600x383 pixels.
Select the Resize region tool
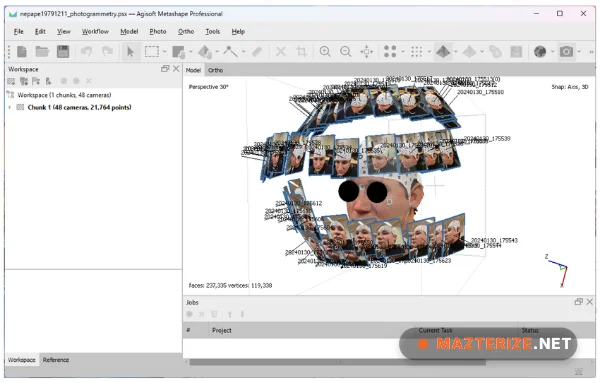click(x=178, y=51)
